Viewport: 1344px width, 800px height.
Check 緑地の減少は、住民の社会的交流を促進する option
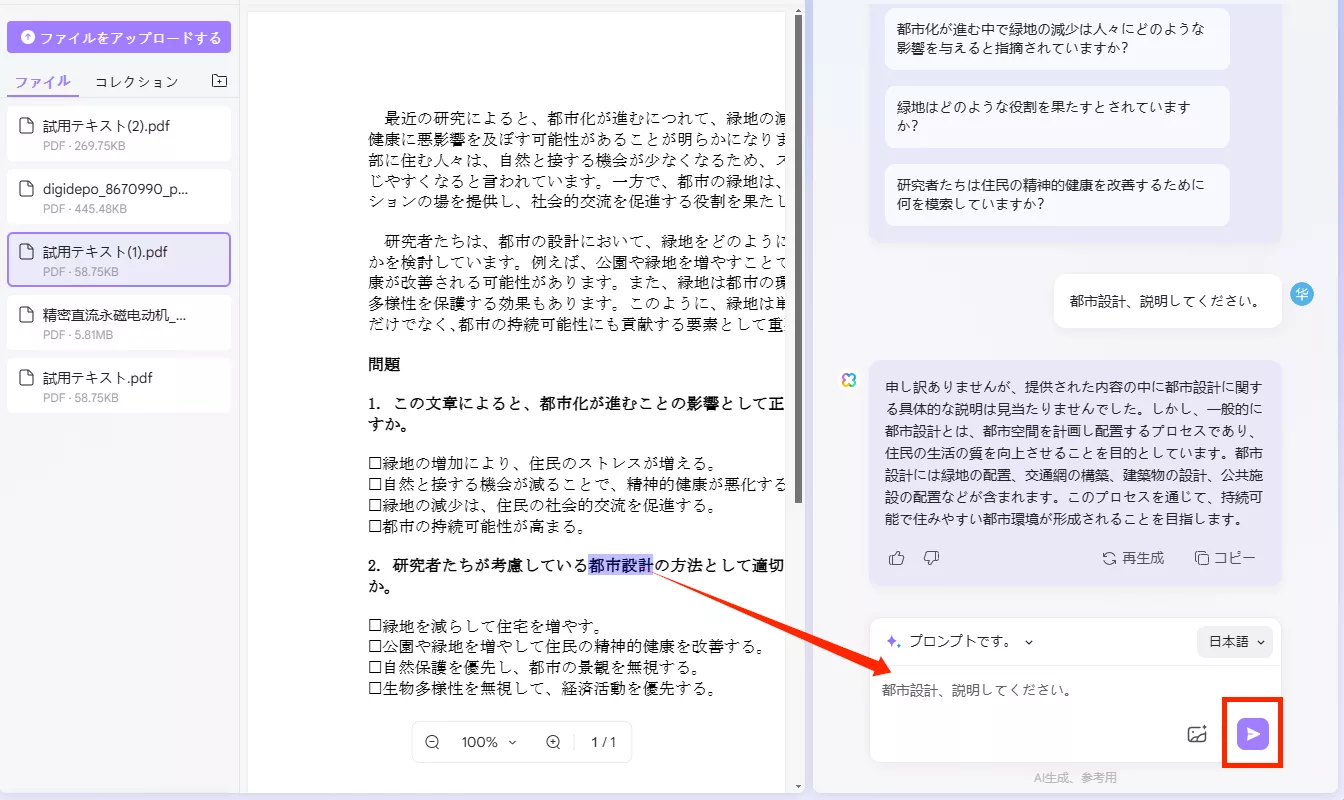click(376, 505)
